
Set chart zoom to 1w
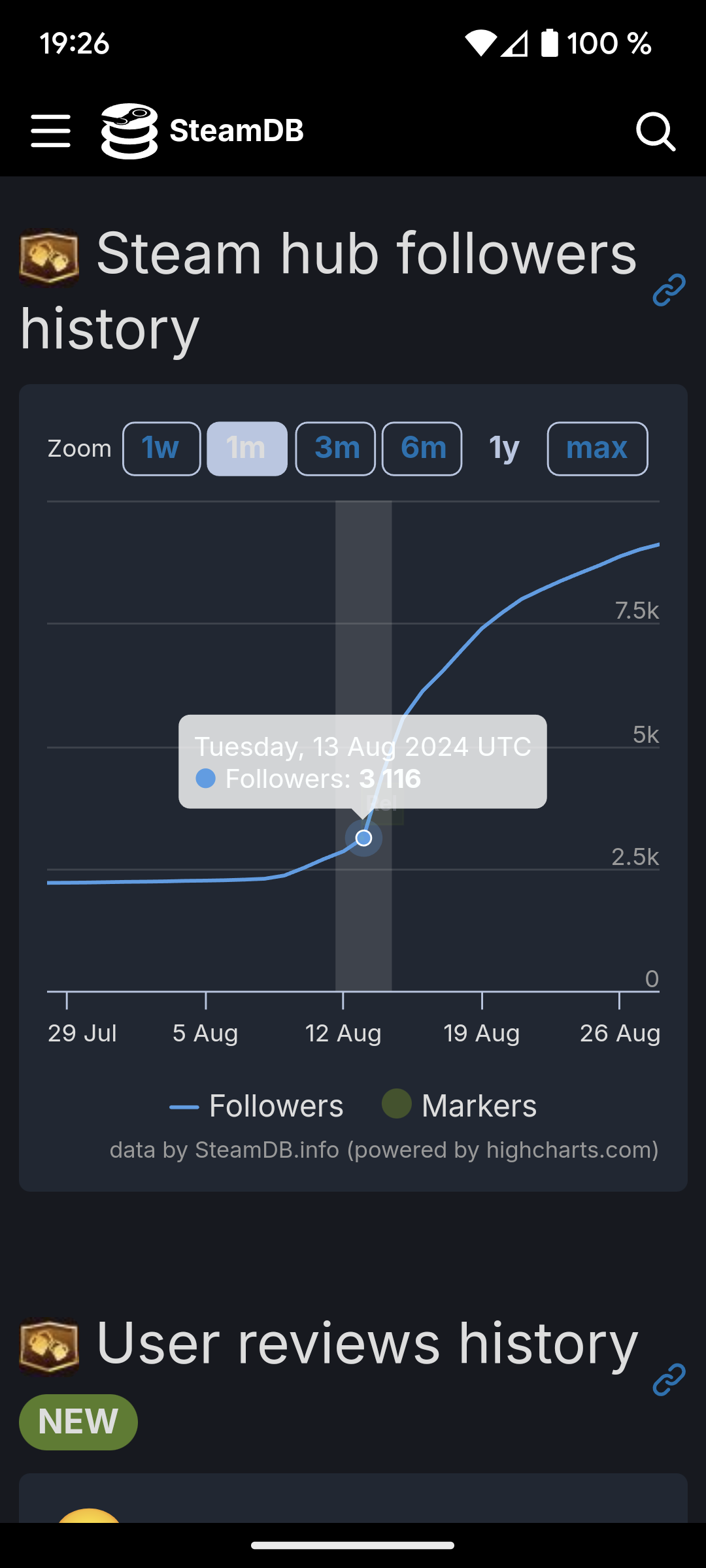pyautogui.click(x=161, y=449)
